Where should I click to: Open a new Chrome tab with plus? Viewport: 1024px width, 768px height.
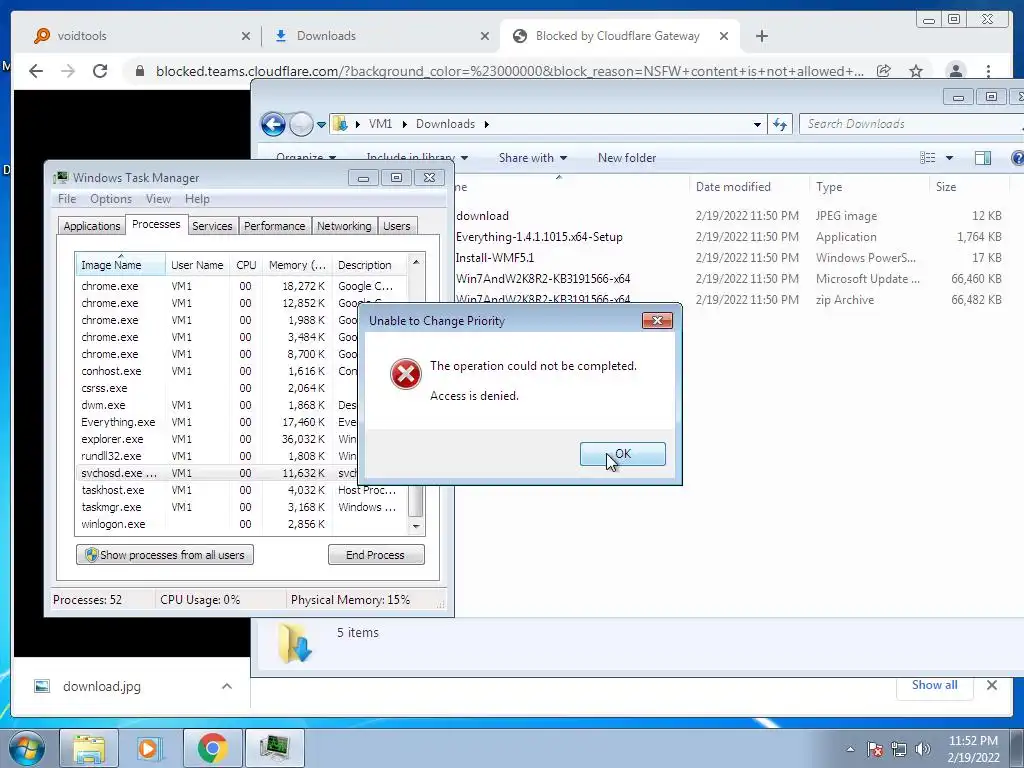pos(761,36)
